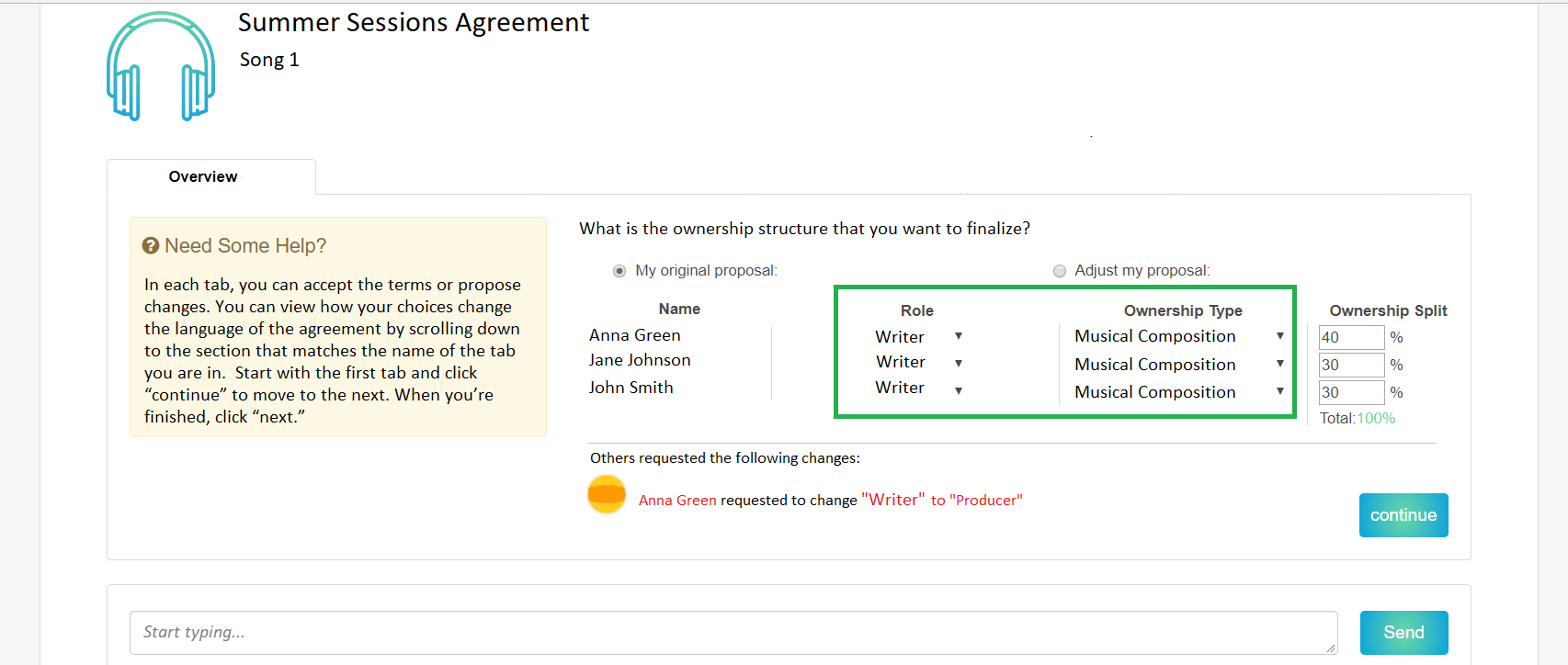Expand Anna Green's Ownership Type dropdown

coord(1279,337)
